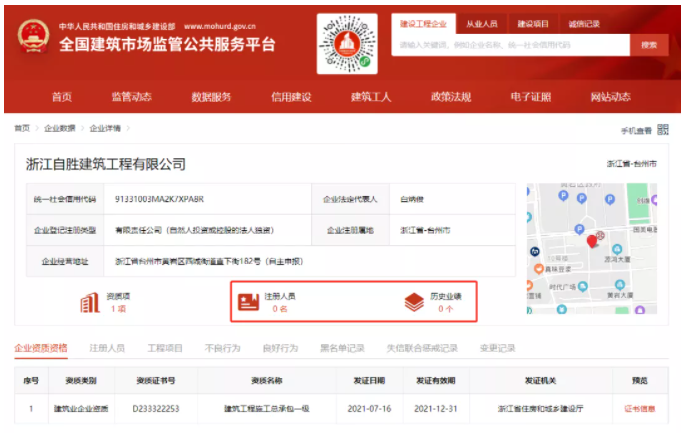The height and width of the screenshot is (433, 684).
Task: Select the 从业人员 search tab
Action: pyautogui.click(x=482, y=24)
